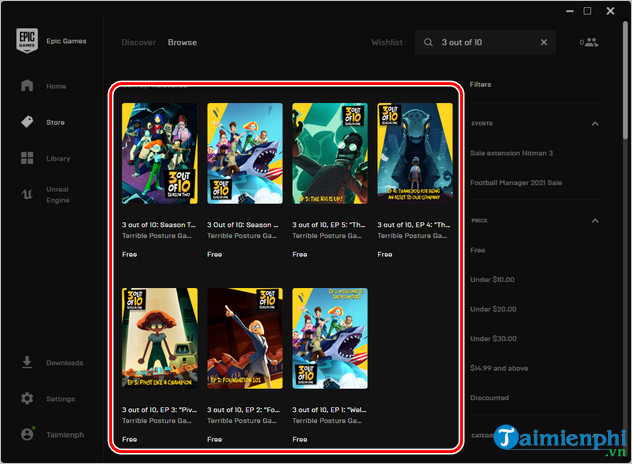Screen dimensions: 632x464
Task: Click the '3 Out of 10: Season ...' title
Action: point(243,225)
